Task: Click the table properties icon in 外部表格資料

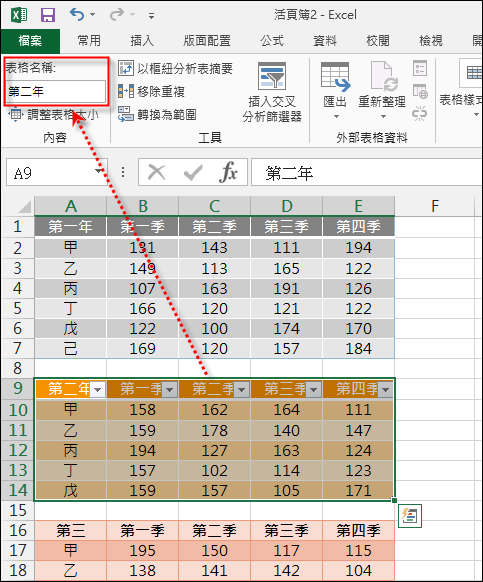Action: coord(420,68)
